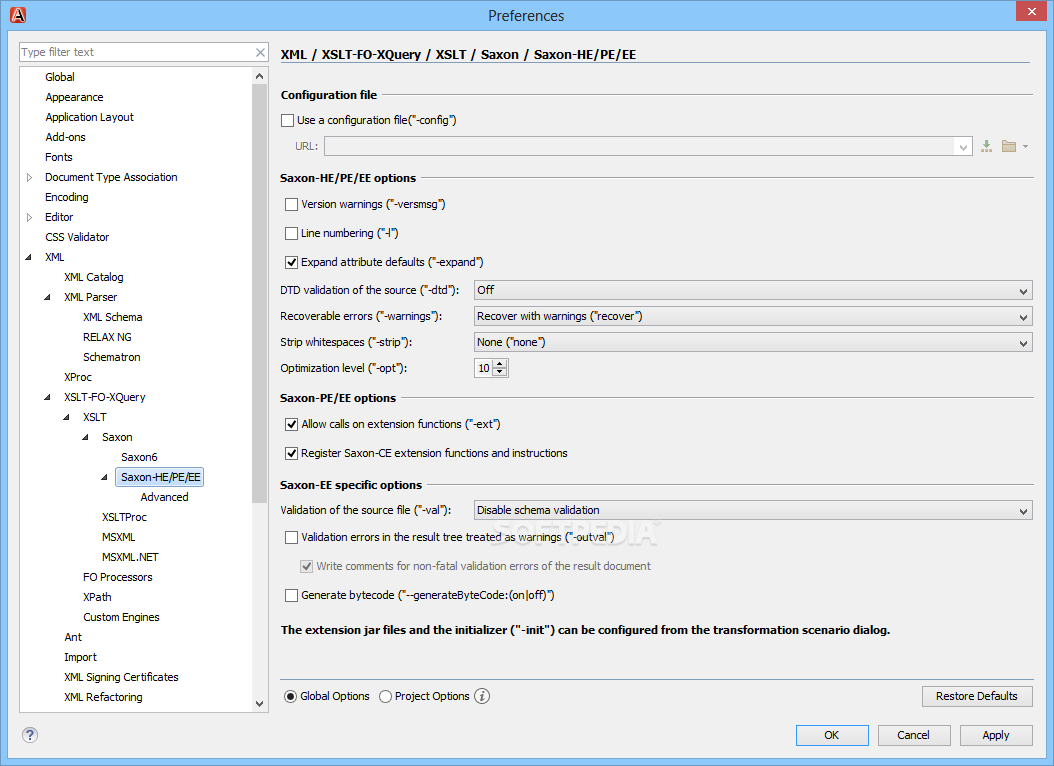The image size is (1054, 766).
Task: Select Custom Engines tree item
Action: [x=121, y=617]
